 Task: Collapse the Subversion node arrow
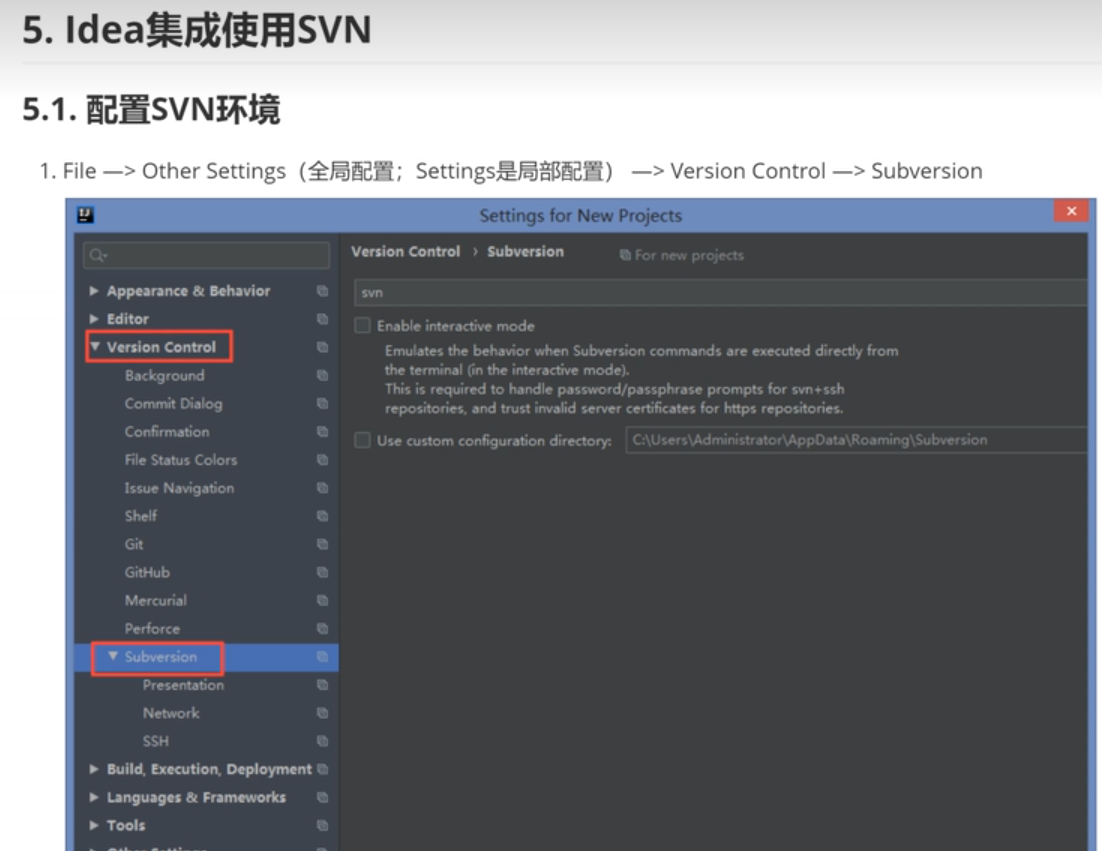112,656
